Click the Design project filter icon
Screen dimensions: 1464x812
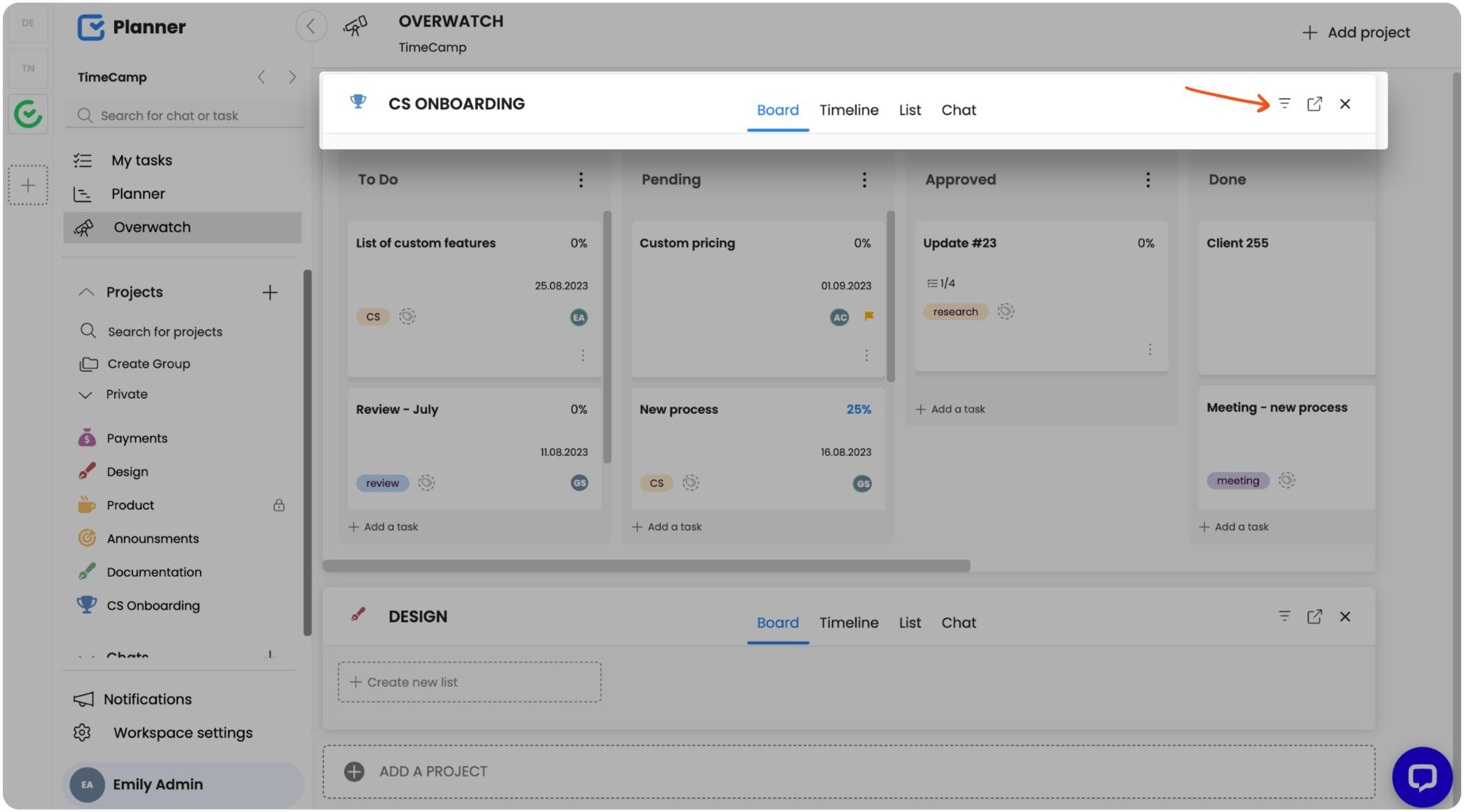coord(1284,616)
